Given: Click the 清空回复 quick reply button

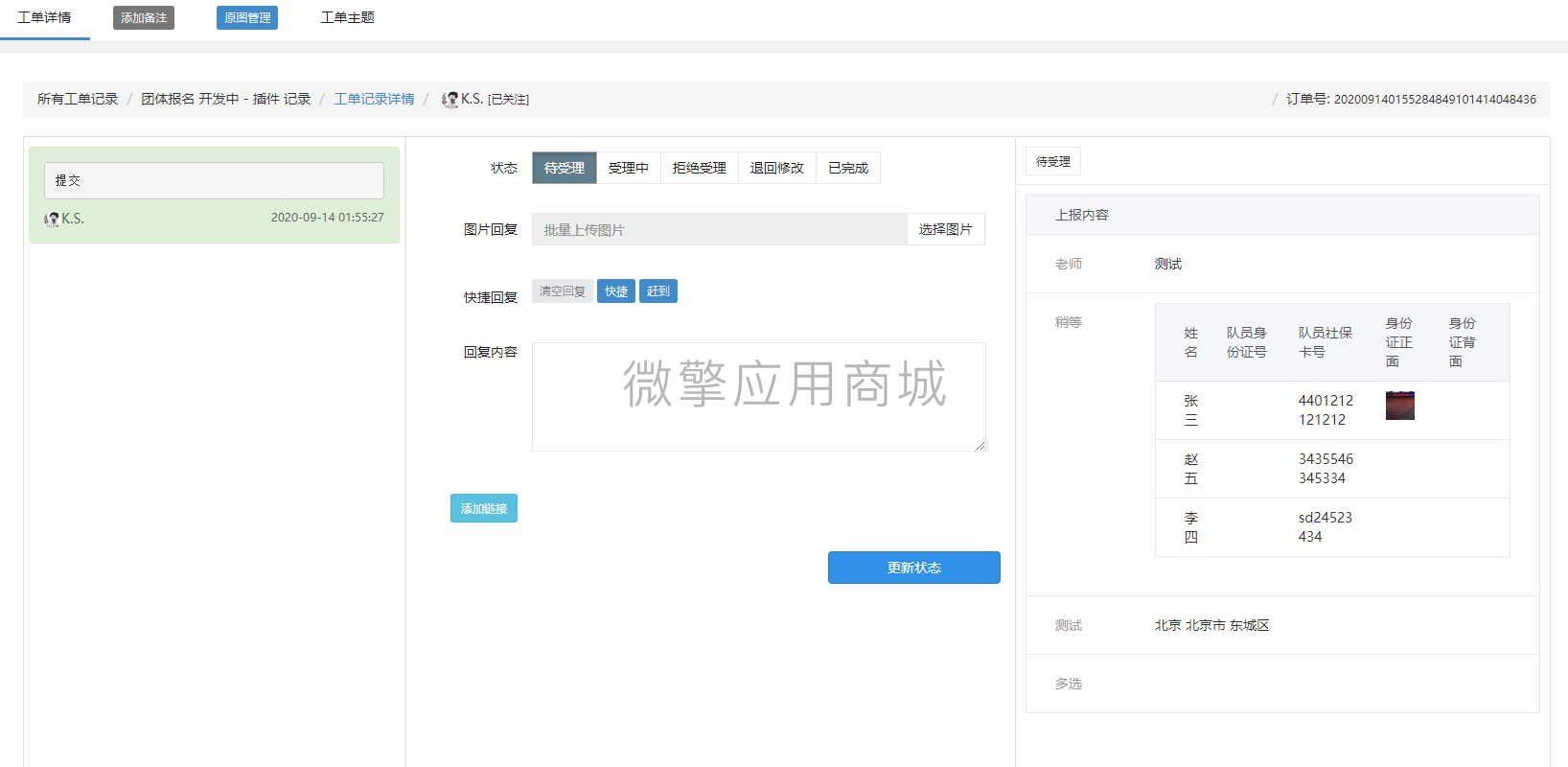Looking at the screenshot, I should [563, 291].
